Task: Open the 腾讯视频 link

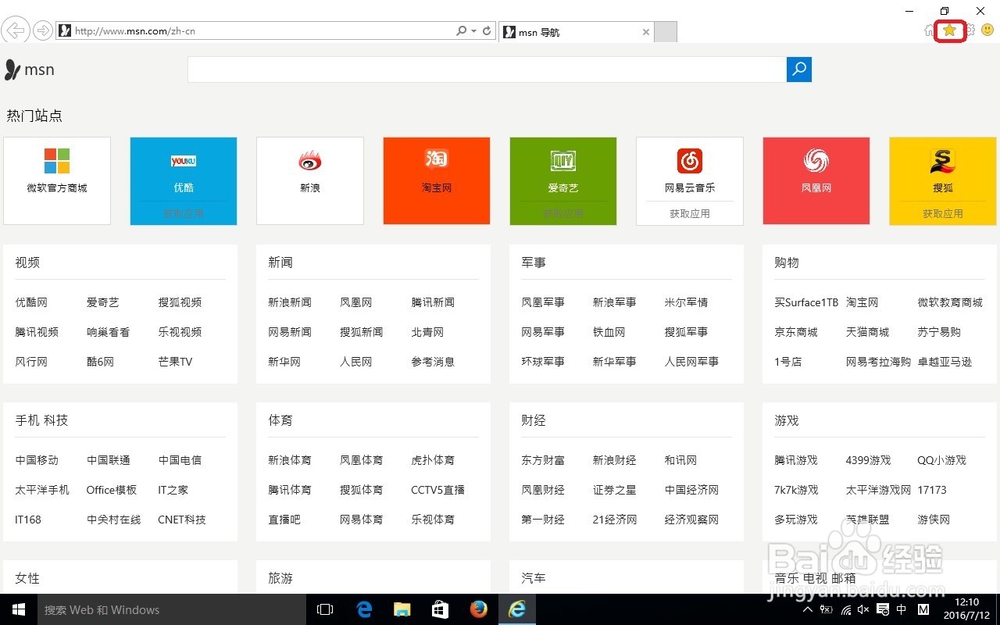Action: (37, 332)
